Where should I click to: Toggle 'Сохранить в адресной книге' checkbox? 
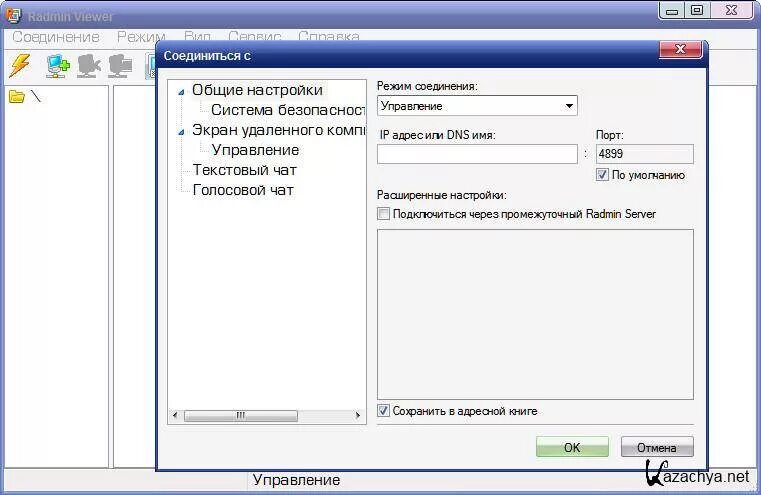(383, 411)
